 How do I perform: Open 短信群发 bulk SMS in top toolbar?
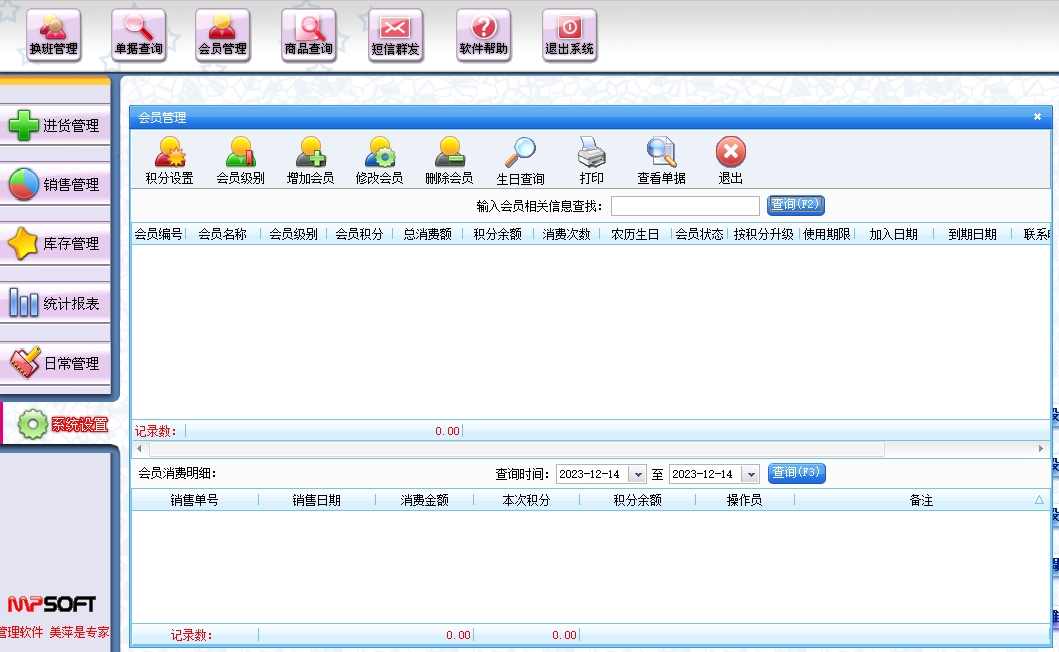coord(396,35)
